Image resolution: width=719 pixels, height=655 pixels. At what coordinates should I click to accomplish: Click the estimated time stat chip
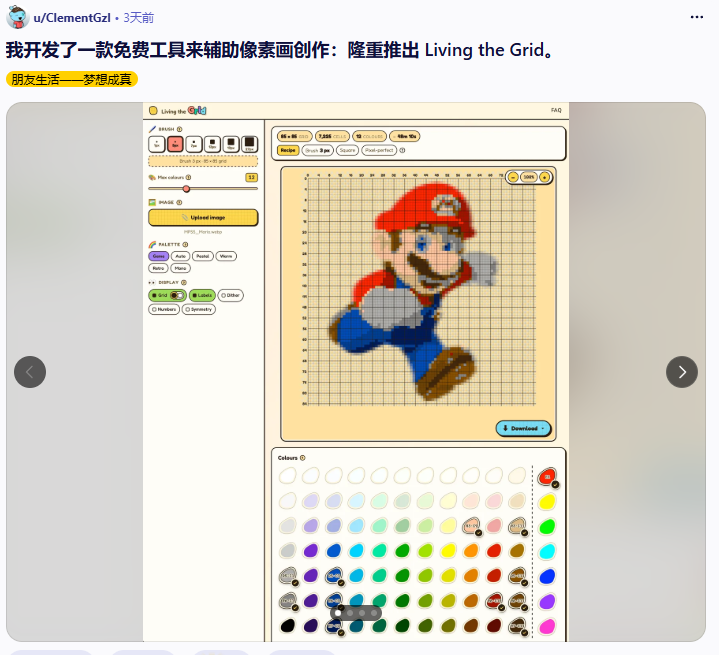pyautogui.click(x=404, y=136)
